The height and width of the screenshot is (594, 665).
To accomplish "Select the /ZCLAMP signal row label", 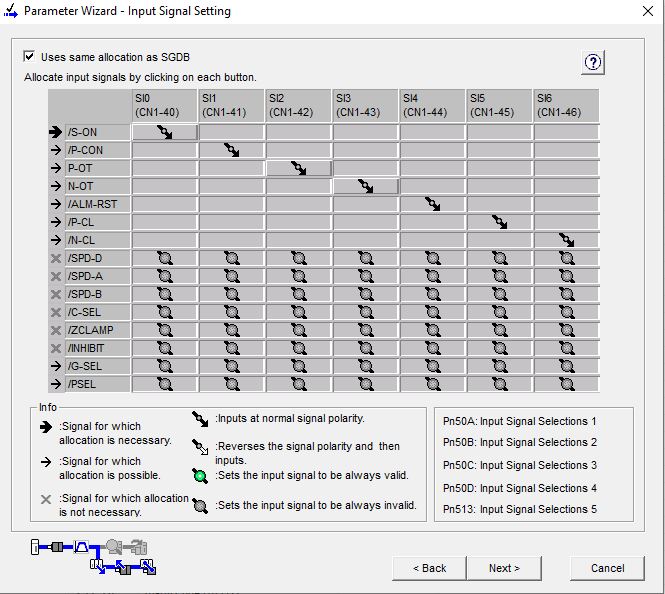I will pos(98,330).
